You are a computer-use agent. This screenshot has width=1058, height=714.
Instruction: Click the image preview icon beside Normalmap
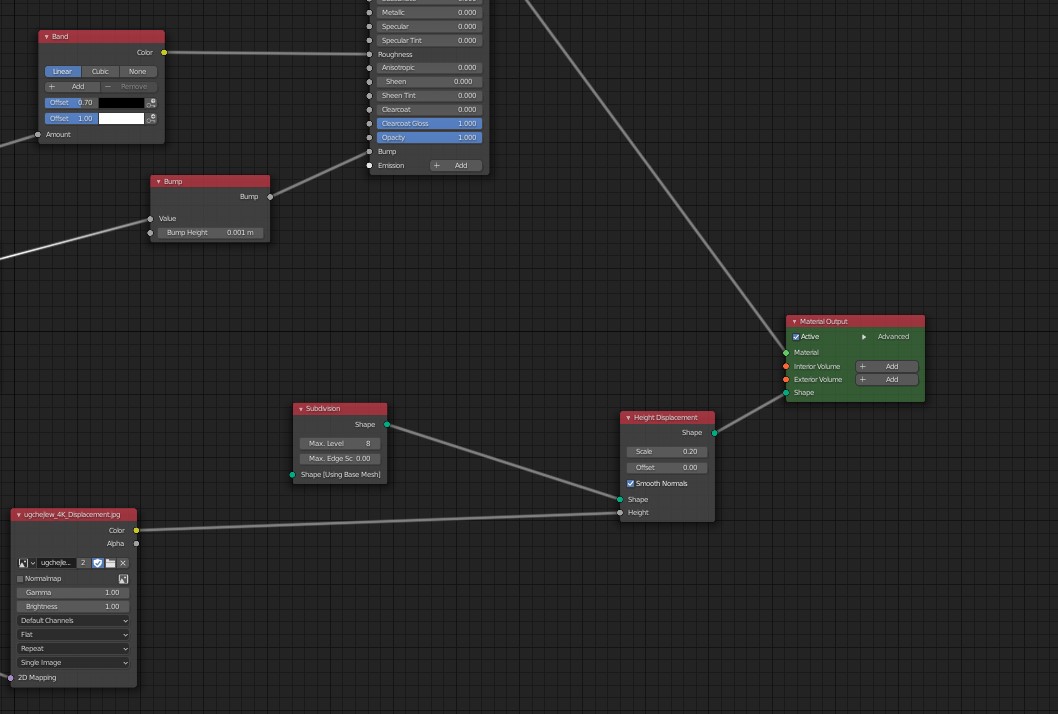click(x=123, y=579)
